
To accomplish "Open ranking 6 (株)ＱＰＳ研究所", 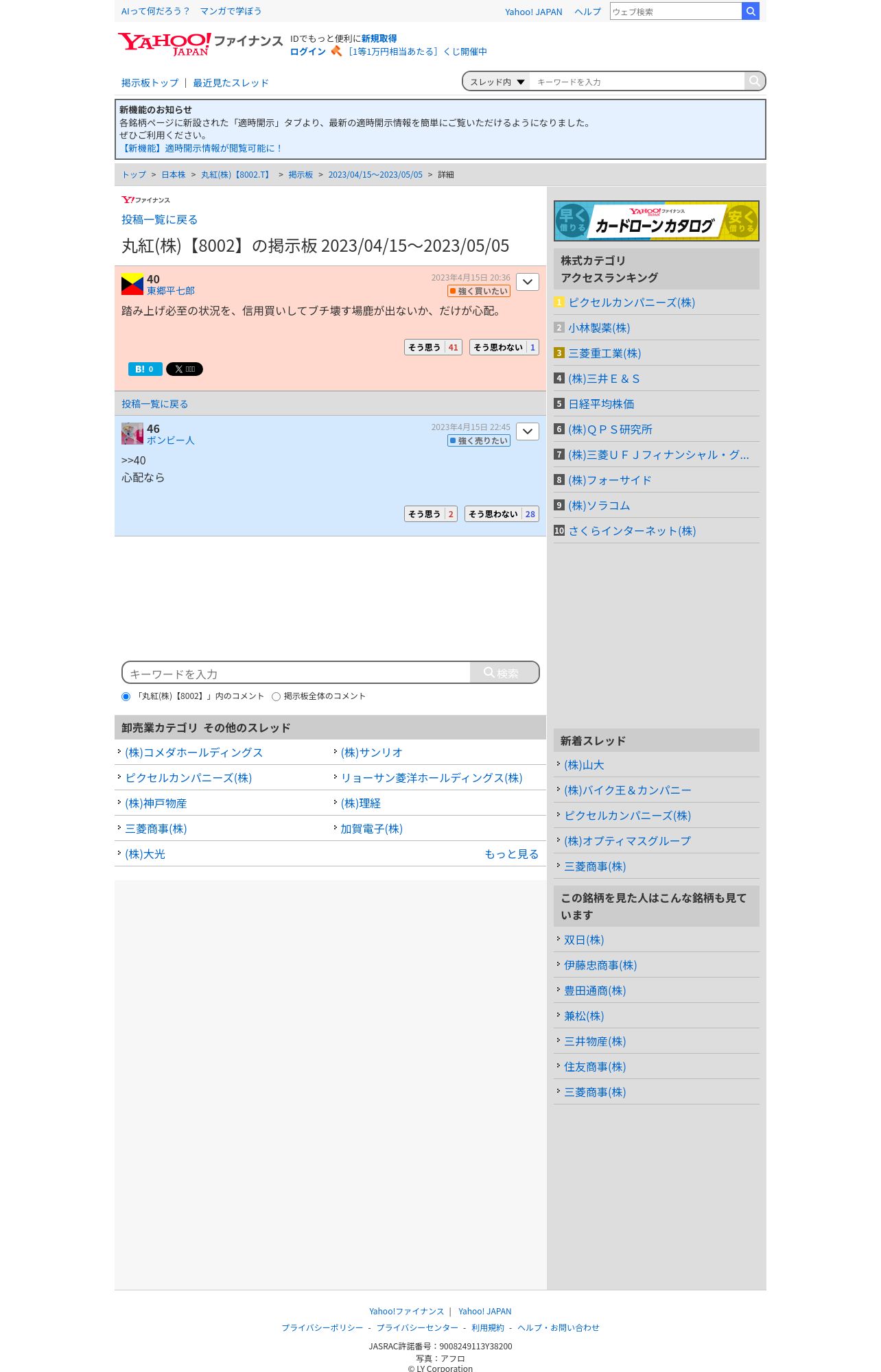I will (610, 429).
